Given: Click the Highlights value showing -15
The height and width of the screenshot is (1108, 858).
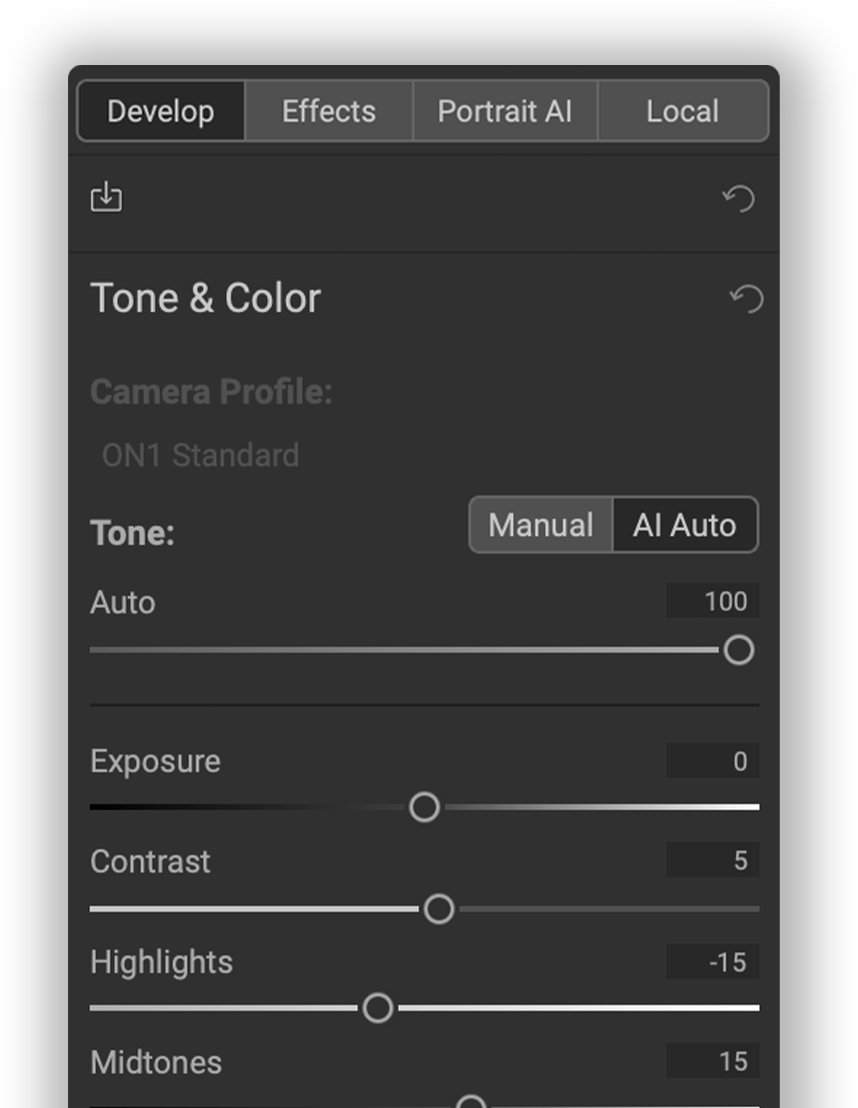Looking at the screenshot, I should (x=712, y=962).
